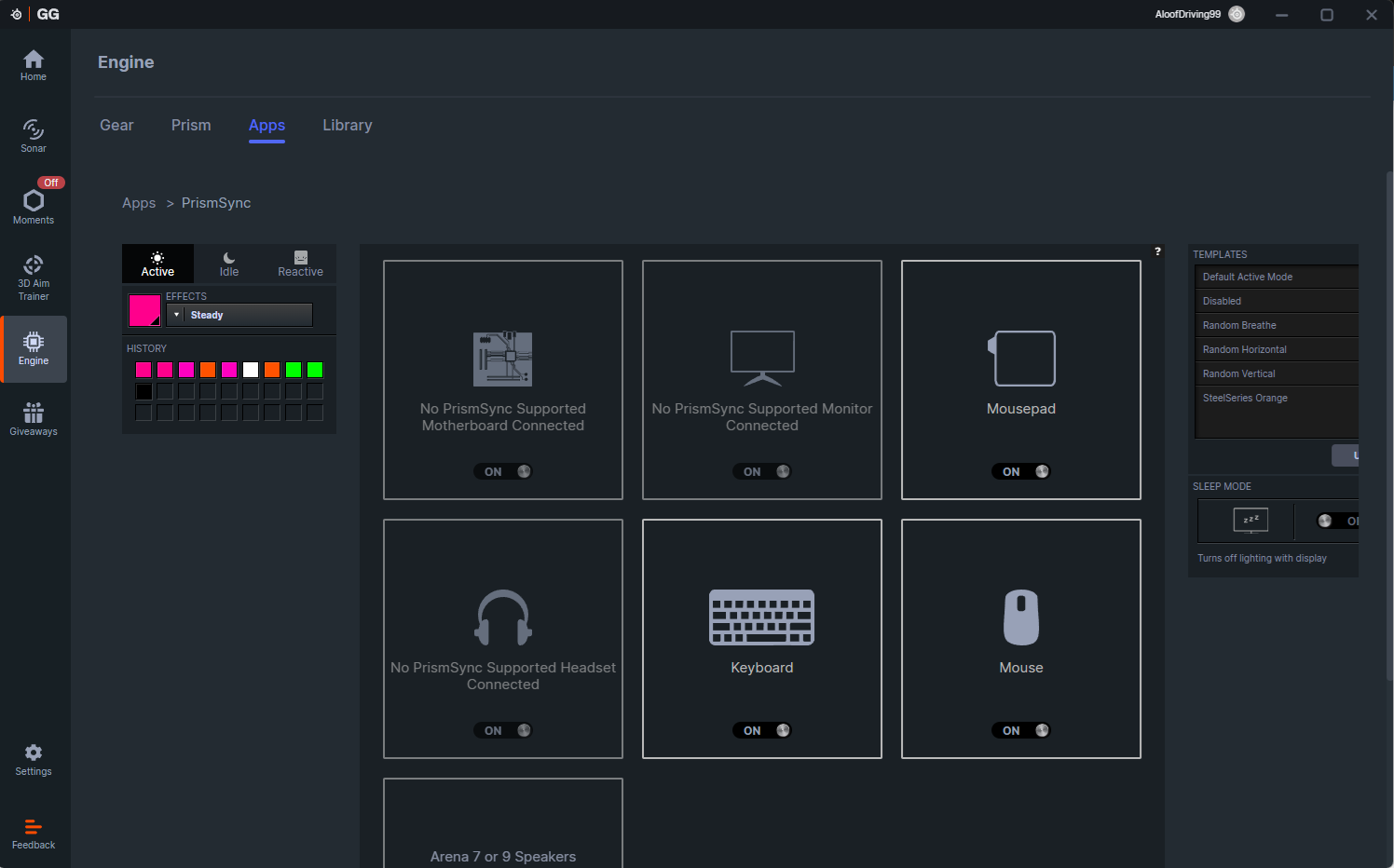Apply the Default Active Mode template
This screenshot has width=1394, height=868.
(1277, 277)
